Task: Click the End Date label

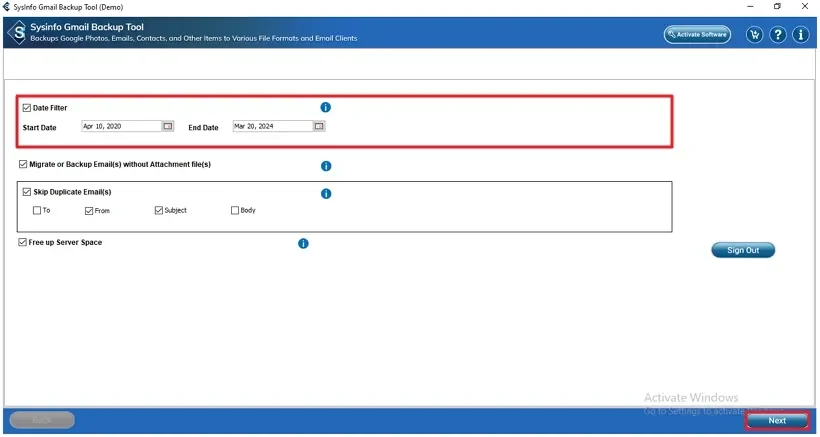Action: click(203, 128)
